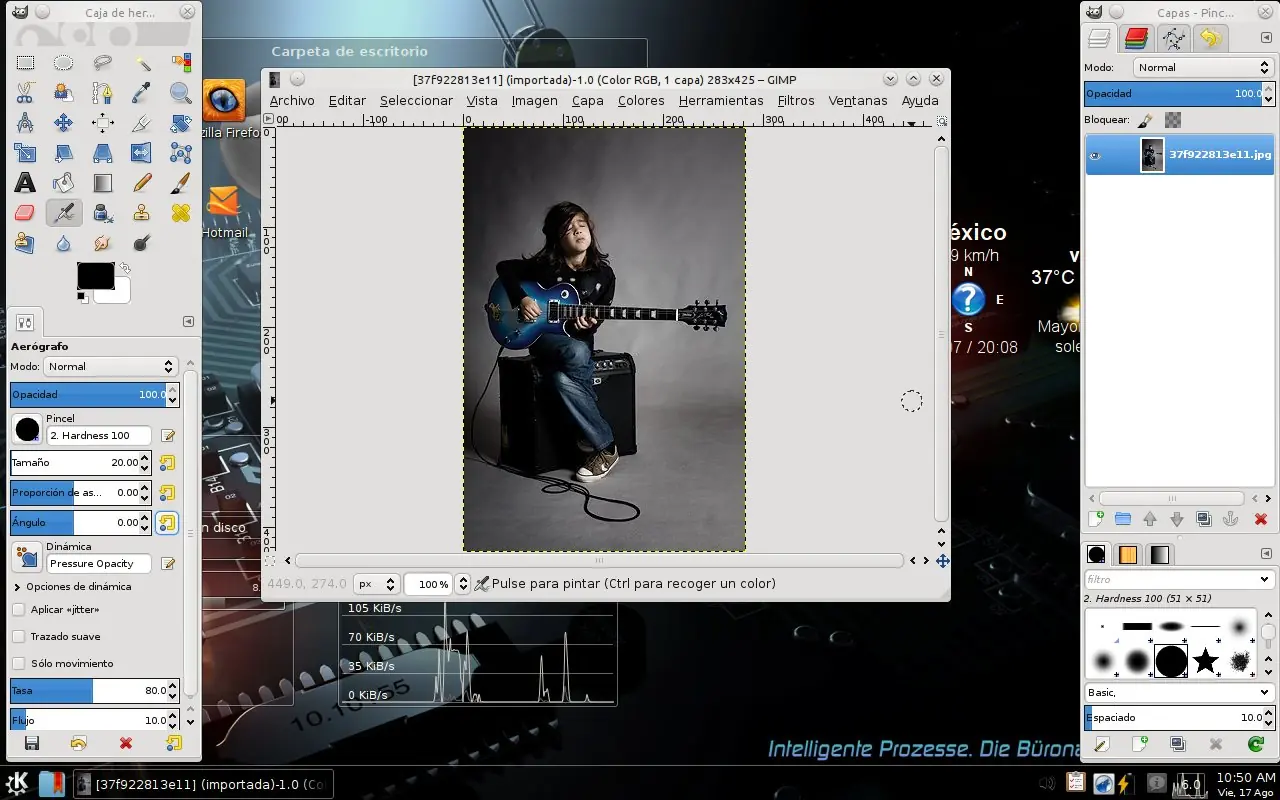Click the black foreground color swatch
The image size is (1280, 800).
tap(95, 276)
